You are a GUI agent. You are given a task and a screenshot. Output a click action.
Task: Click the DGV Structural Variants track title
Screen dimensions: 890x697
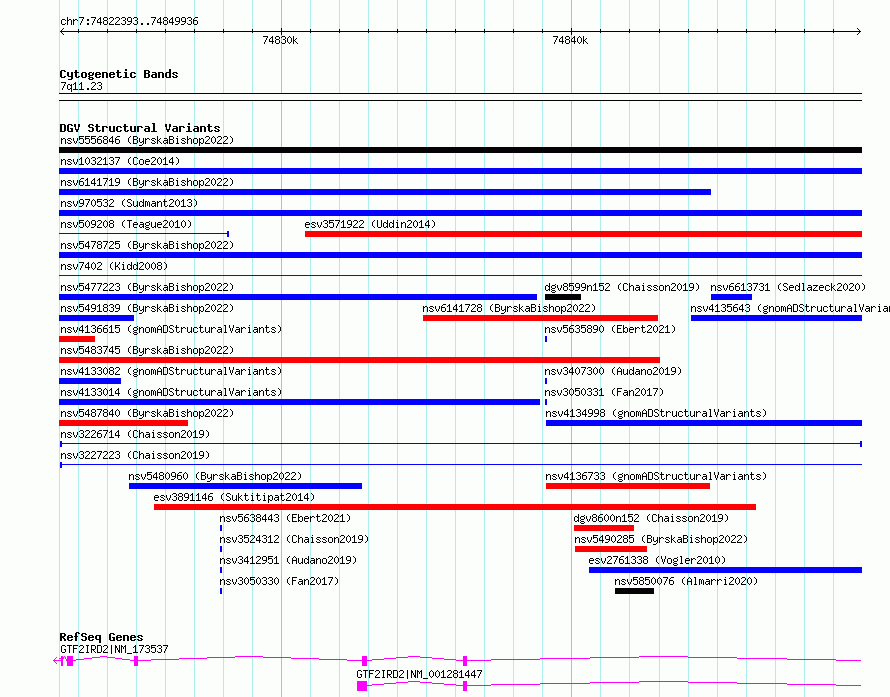(140, 128)
